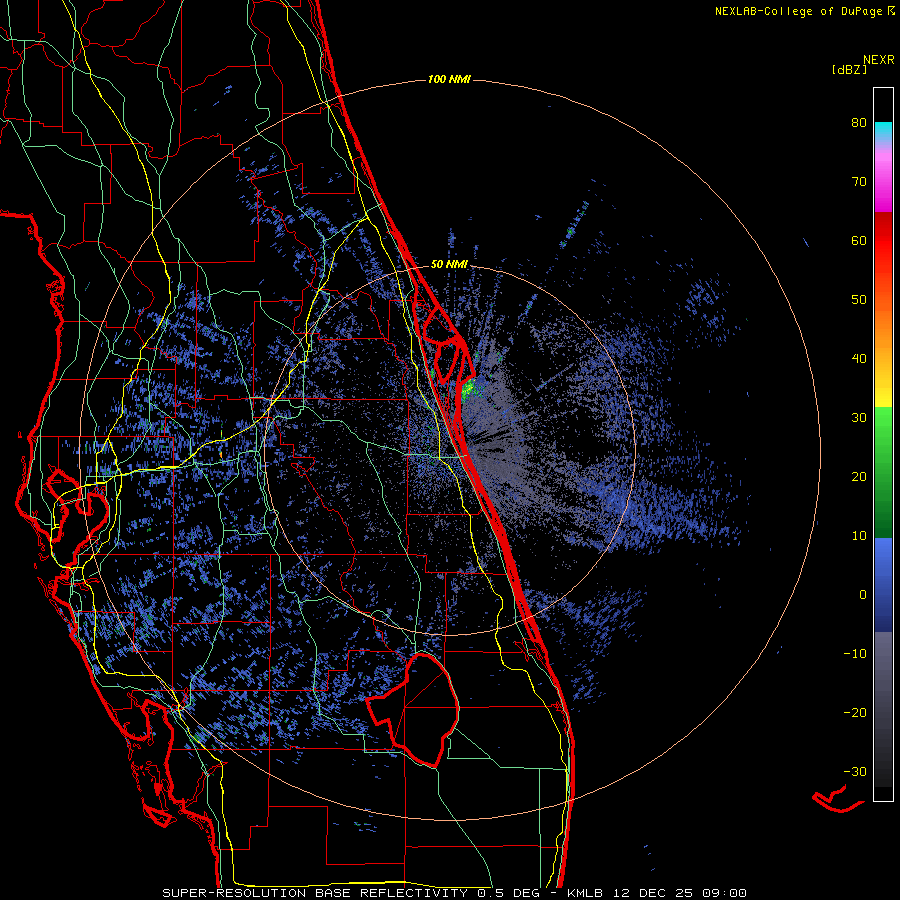Viewport: 900px width, 900px height.
Task: Click the -30 dBZ scale value
Action: point(855,773)
